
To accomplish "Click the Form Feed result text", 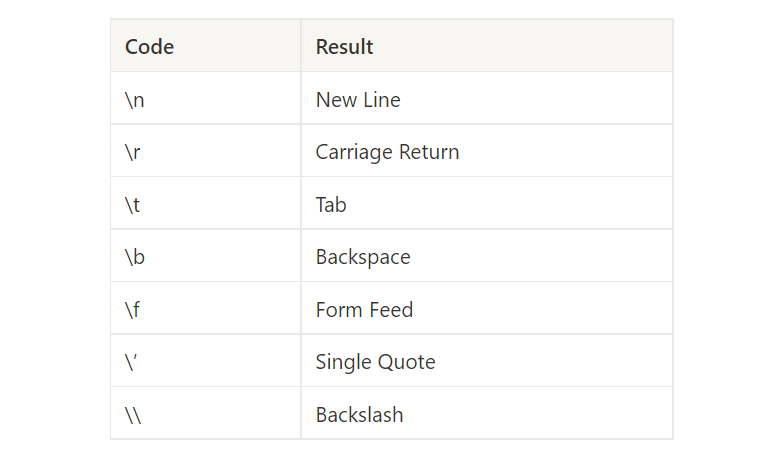I will 364,310.
